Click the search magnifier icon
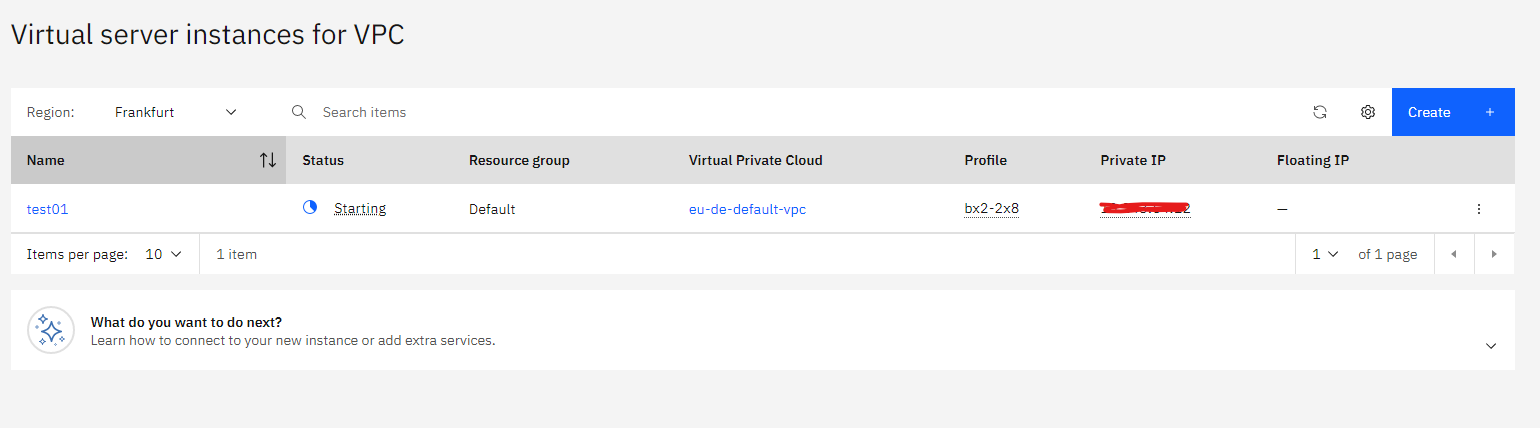The height and width of the screenshot is (428, 1540). coord(298,112)
